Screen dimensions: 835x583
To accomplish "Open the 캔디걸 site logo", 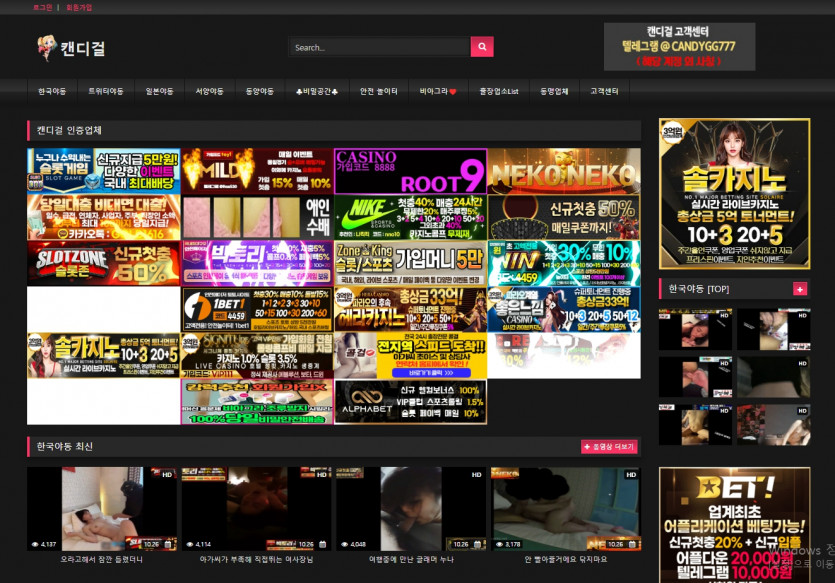I will pos(72,47).
